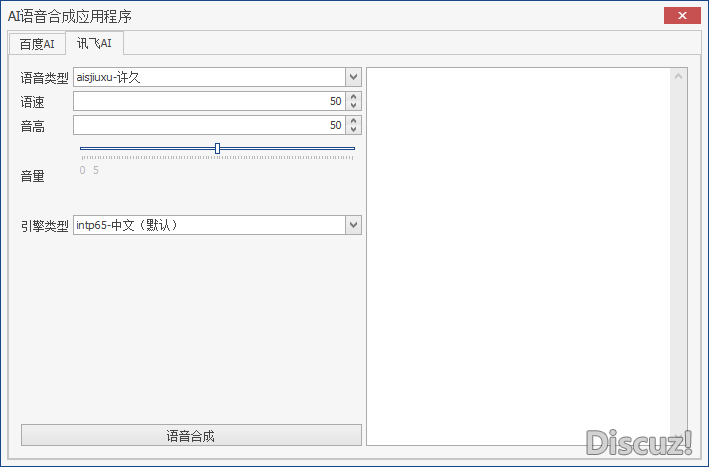Decrease 音高 value with down arrow
Screen dimensions: 709x467
tap(354, 129)
